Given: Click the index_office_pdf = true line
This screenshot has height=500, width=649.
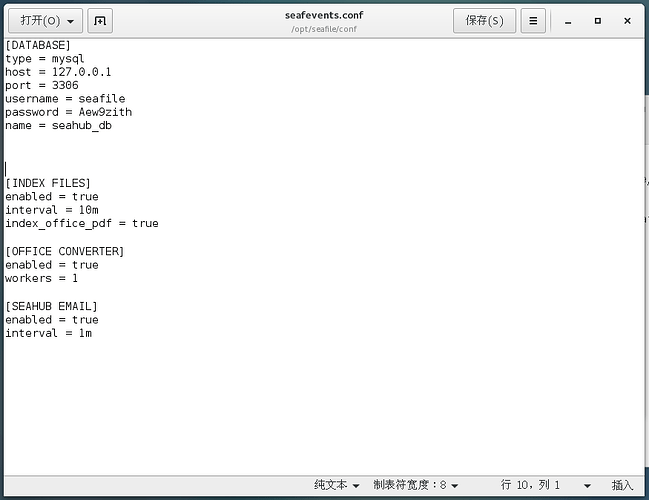Looking at the screenshot, I should 82,223.
